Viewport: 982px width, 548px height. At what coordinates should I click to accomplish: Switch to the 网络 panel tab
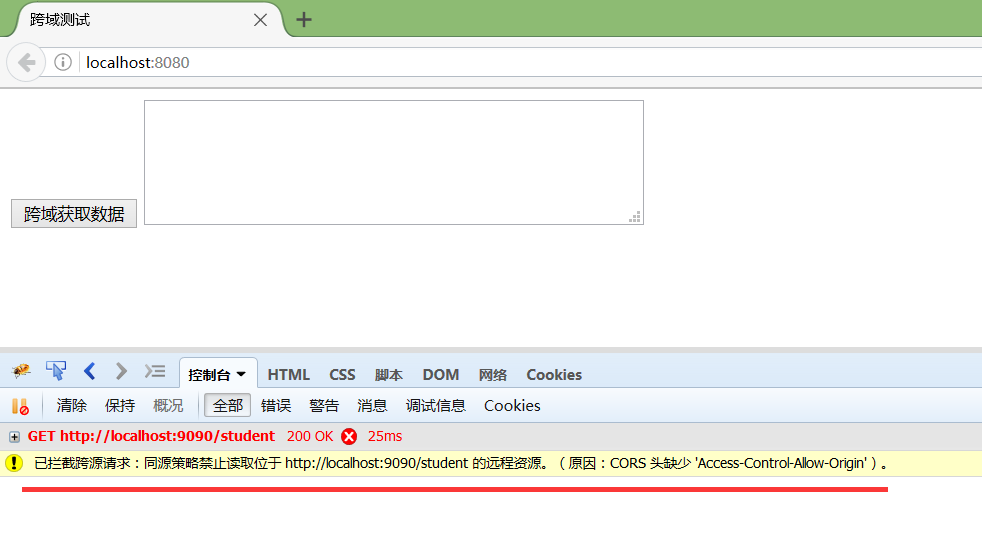tap(493, 375)
